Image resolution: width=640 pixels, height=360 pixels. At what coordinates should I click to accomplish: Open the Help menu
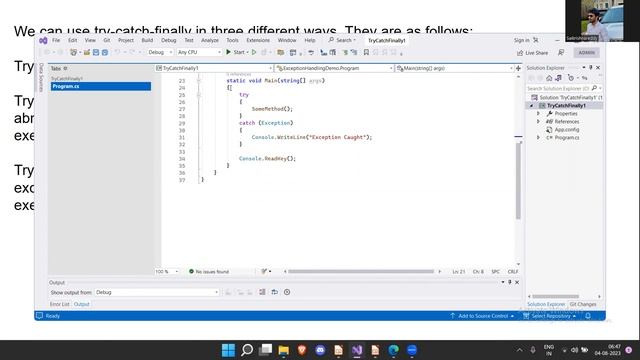pos(310,40)
